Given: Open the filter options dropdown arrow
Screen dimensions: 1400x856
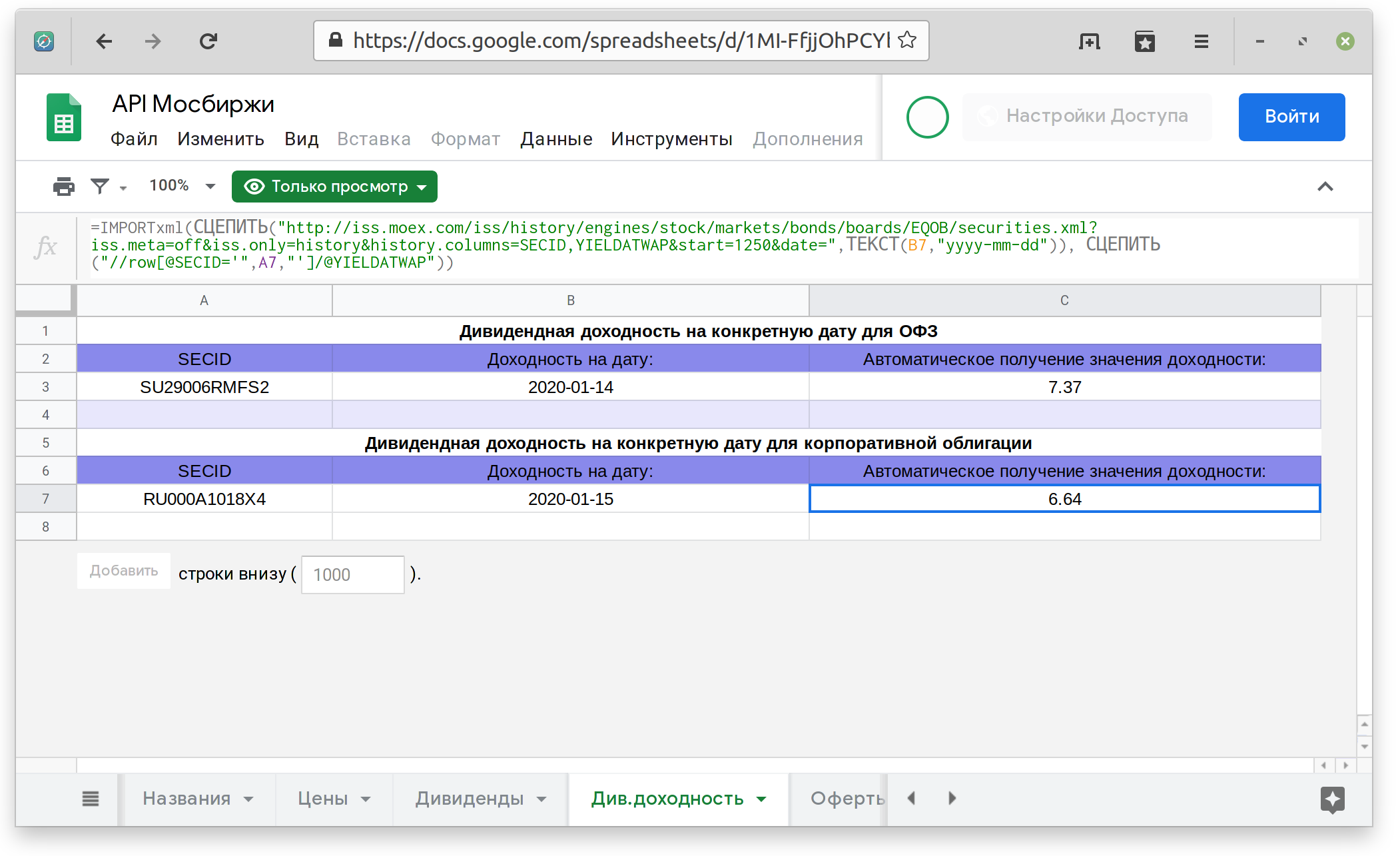Looking at the screenshot, I should [123, 188].
